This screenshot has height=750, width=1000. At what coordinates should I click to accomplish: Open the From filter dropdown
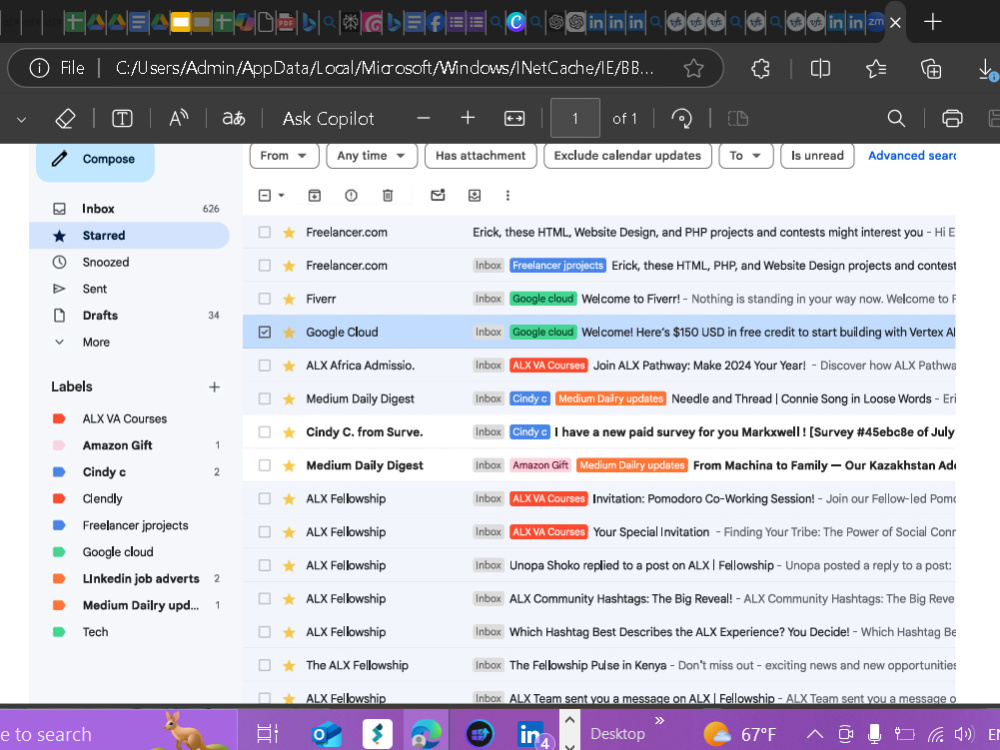(x=284, y=156)
